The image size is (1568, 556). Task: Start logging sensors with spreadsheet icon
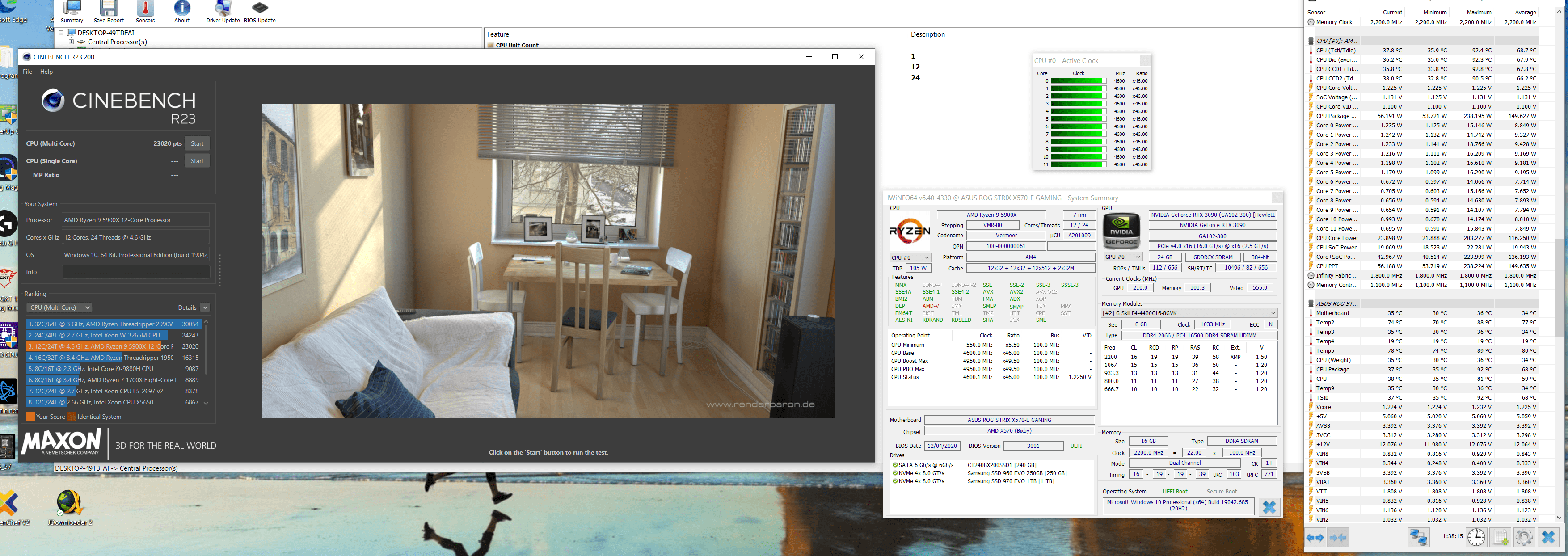click(1501, 537)
